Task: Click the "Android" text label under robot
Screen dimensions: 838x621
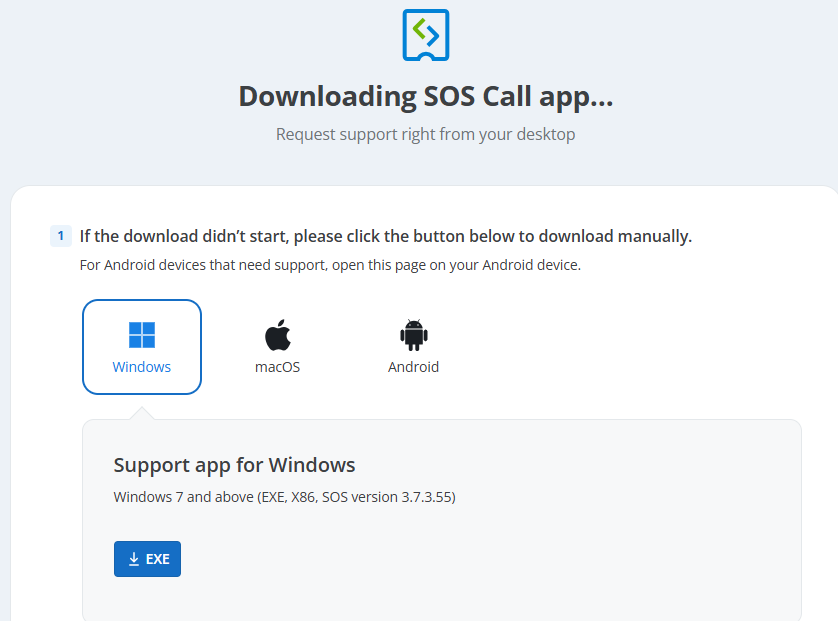Action: [414, 367]
